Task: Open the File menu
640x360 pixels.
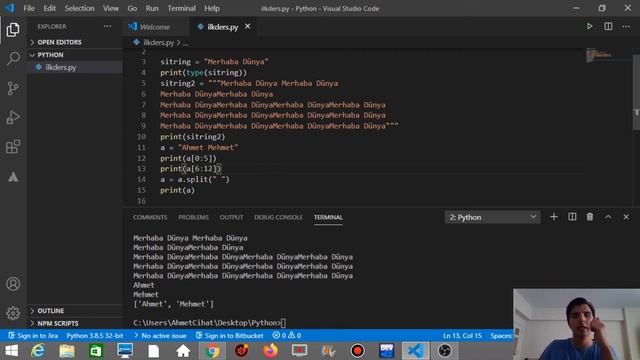Action: coord(29,8)
